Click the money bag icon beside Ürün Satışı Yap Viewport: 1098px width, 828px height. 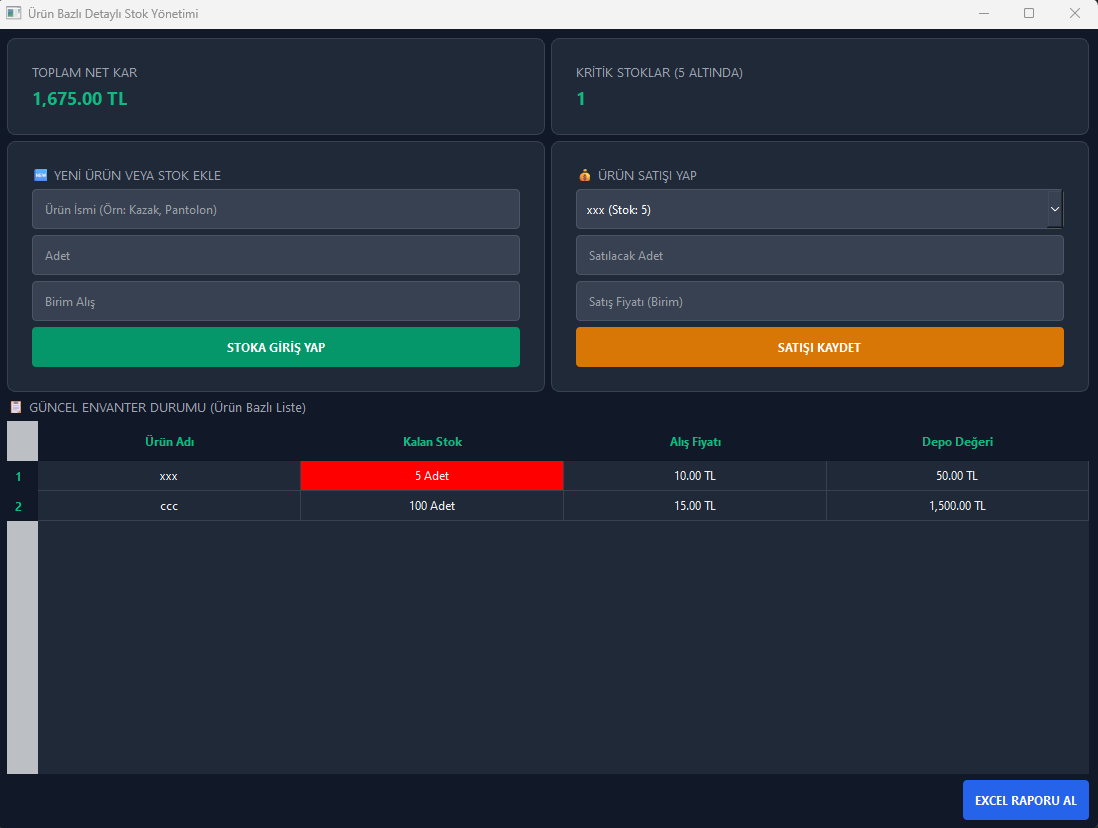[585, 175]
